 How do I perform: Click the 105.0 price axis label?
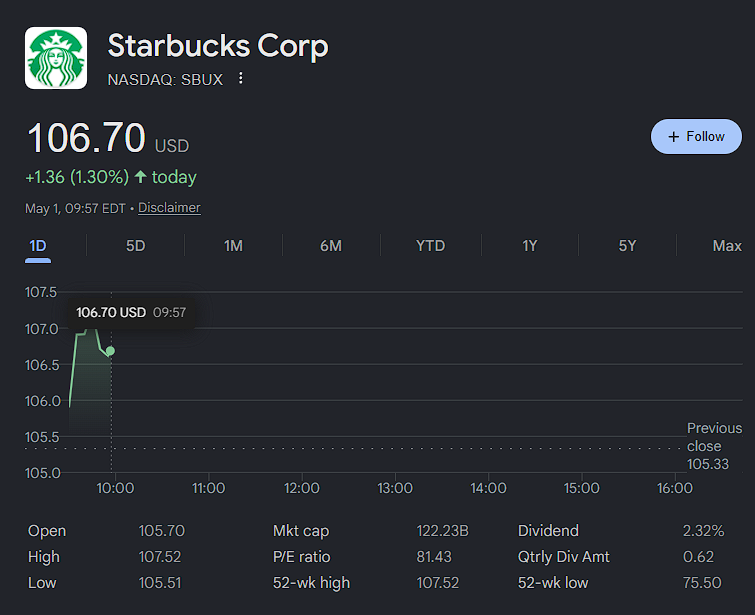click(42, 473)
